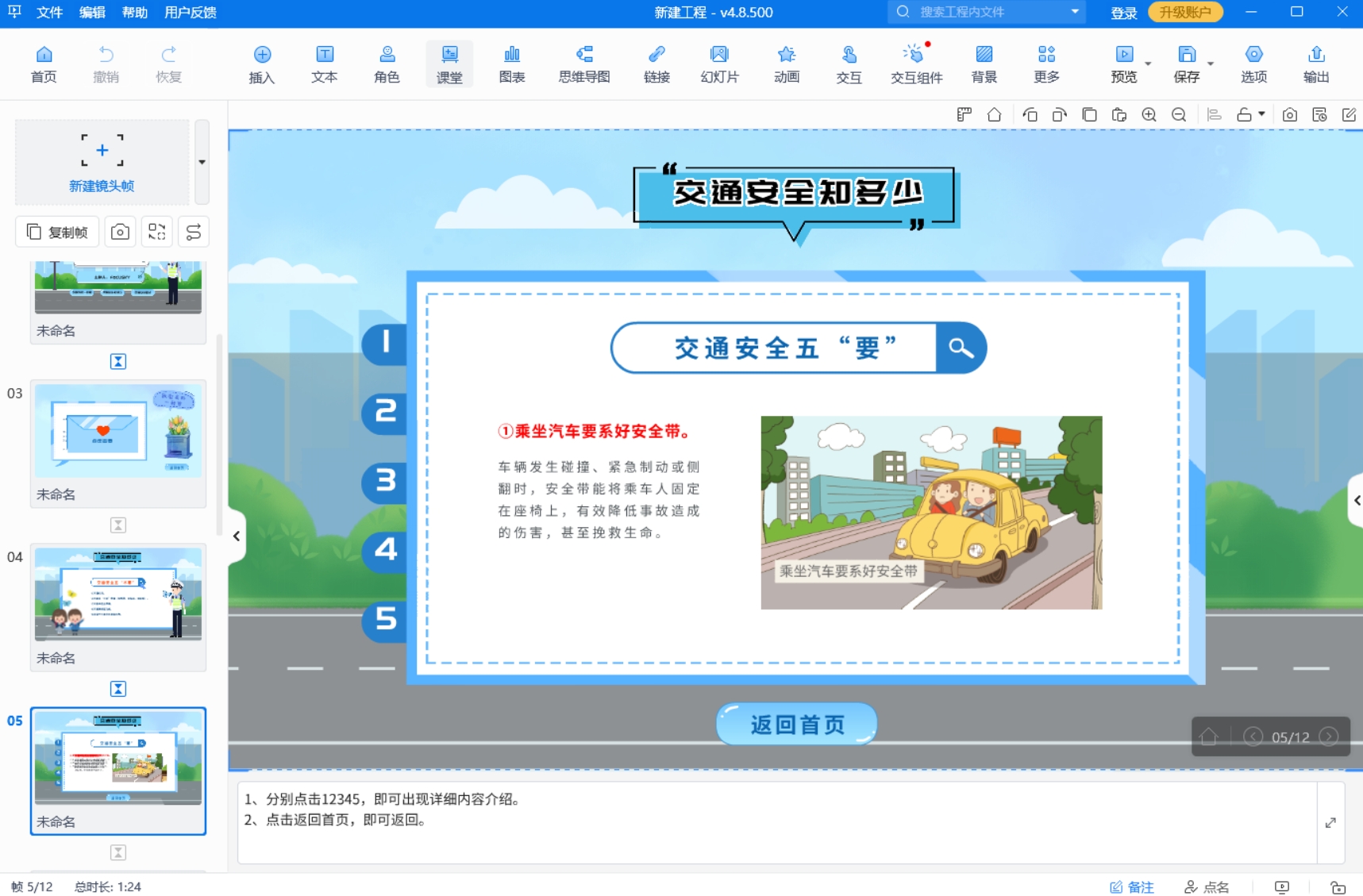The image size is (1363, 896).
Task: Expand the dropdown beside 新建镜头帧
Action: [202, 162]
